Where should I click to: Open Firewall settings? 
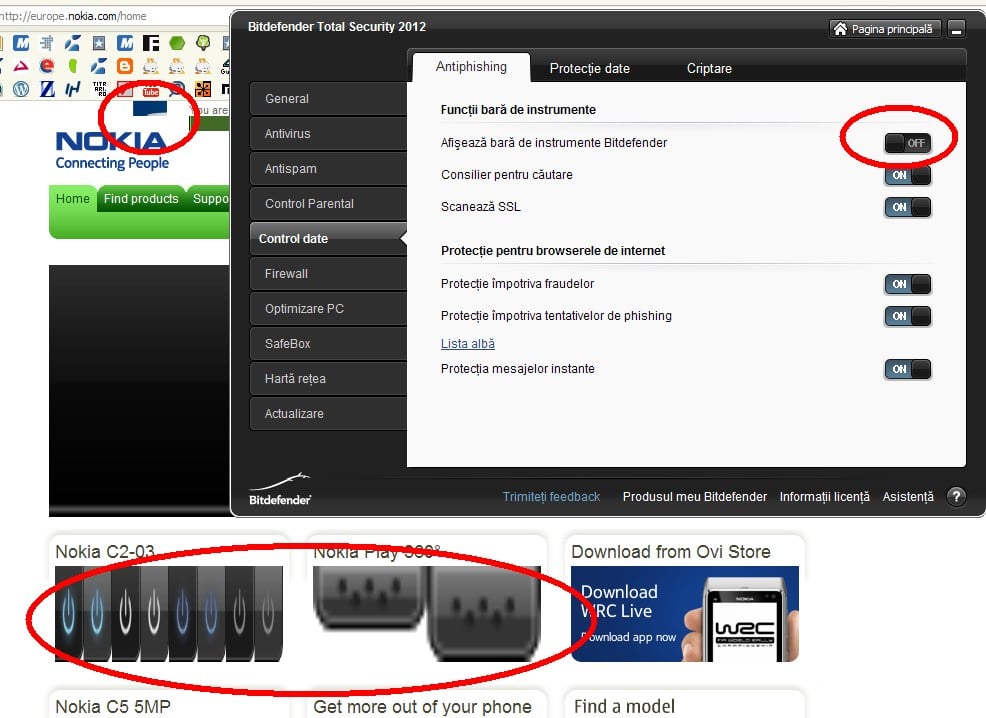click(x=328, y=273)
